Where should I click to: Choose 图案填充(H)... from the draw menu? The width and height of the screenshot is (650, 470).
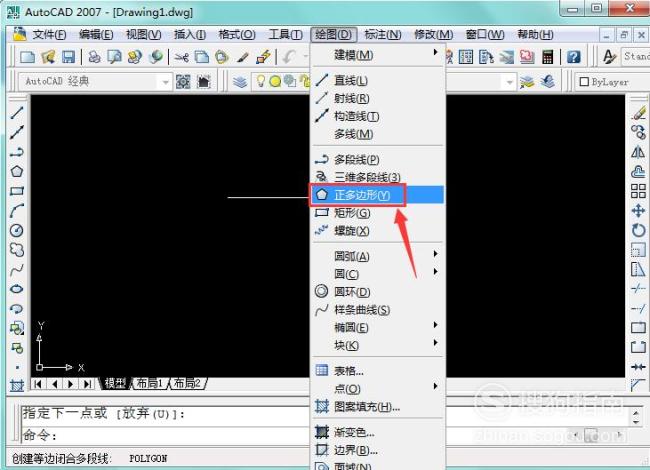click(378, 407)
